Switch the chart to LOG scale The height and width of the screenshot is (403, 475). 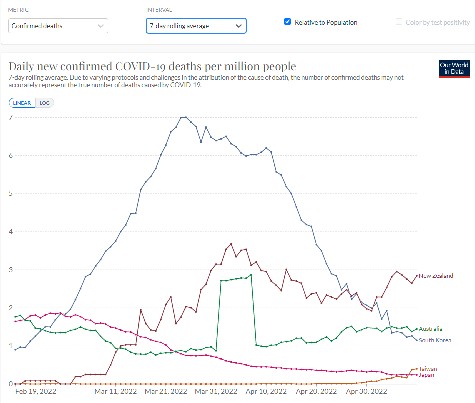[45, 103]
